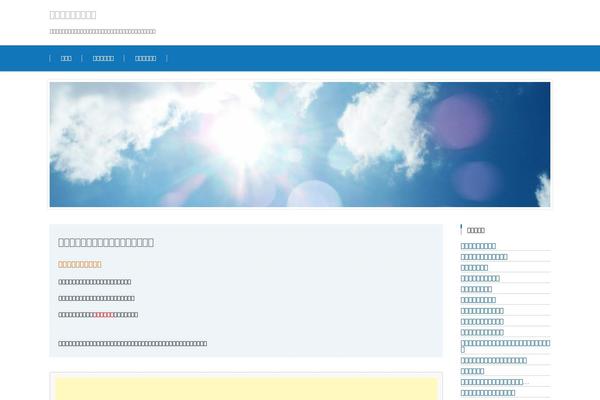Screen dimensions: 600x400
Task: Open the last item in the blue navigation bar
Action: coord(145,58)
